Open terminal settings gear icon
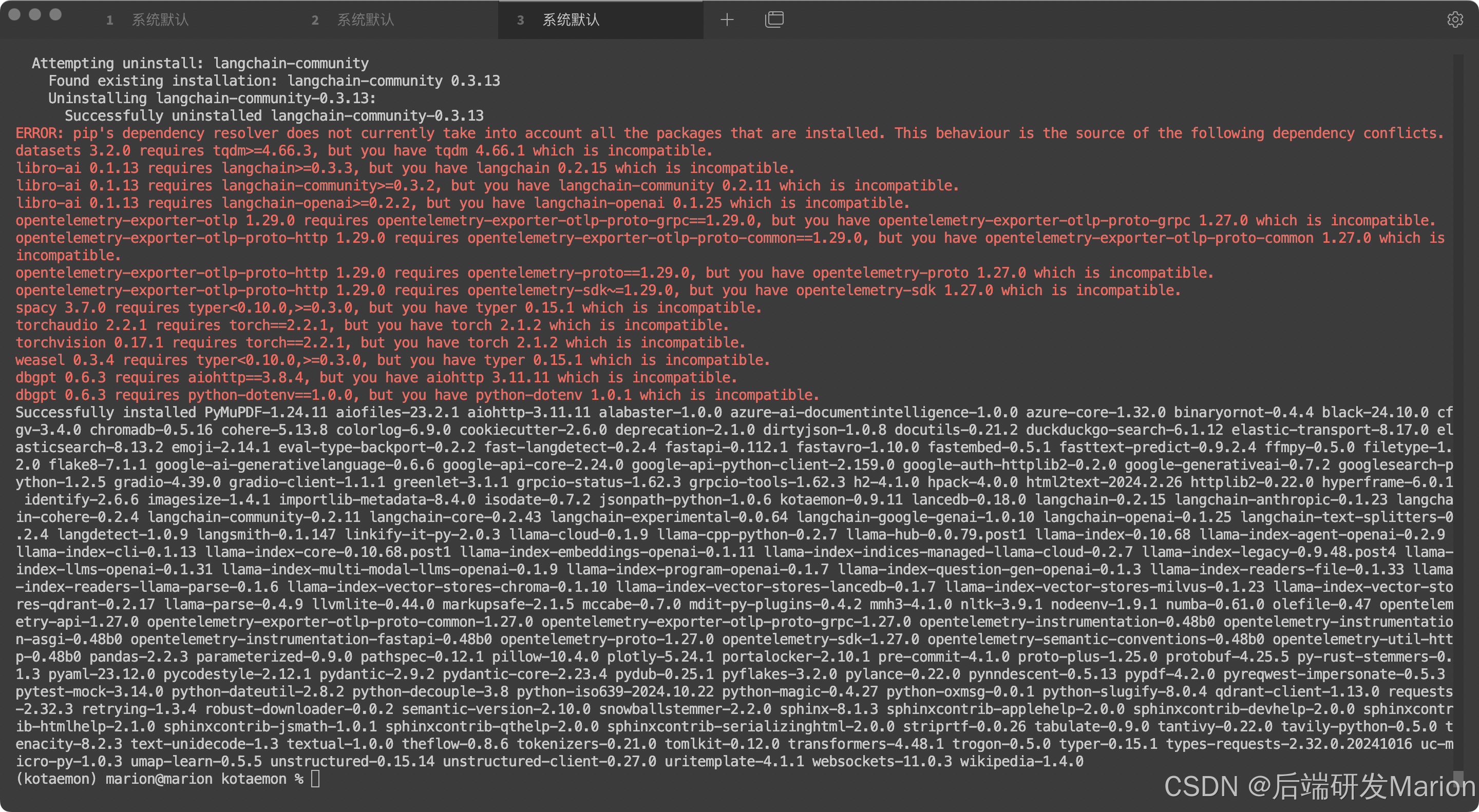Image resolution: width=1479 pixels, height=812 pixels. (x=1454, y=20)
